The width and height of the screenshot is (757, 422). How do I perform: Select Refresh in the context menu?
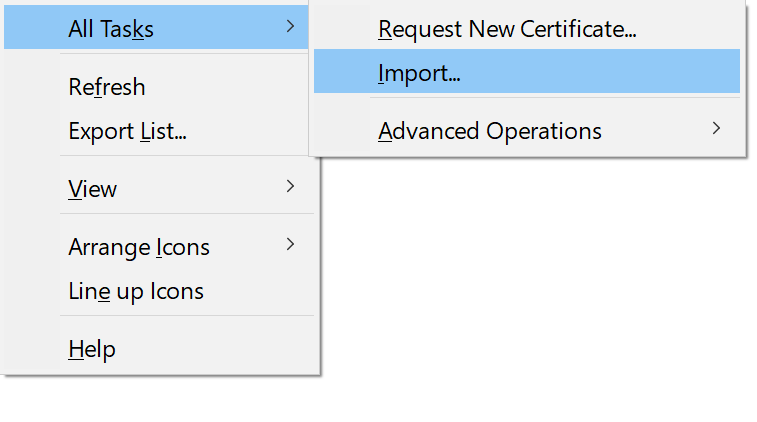click(107, 87)
